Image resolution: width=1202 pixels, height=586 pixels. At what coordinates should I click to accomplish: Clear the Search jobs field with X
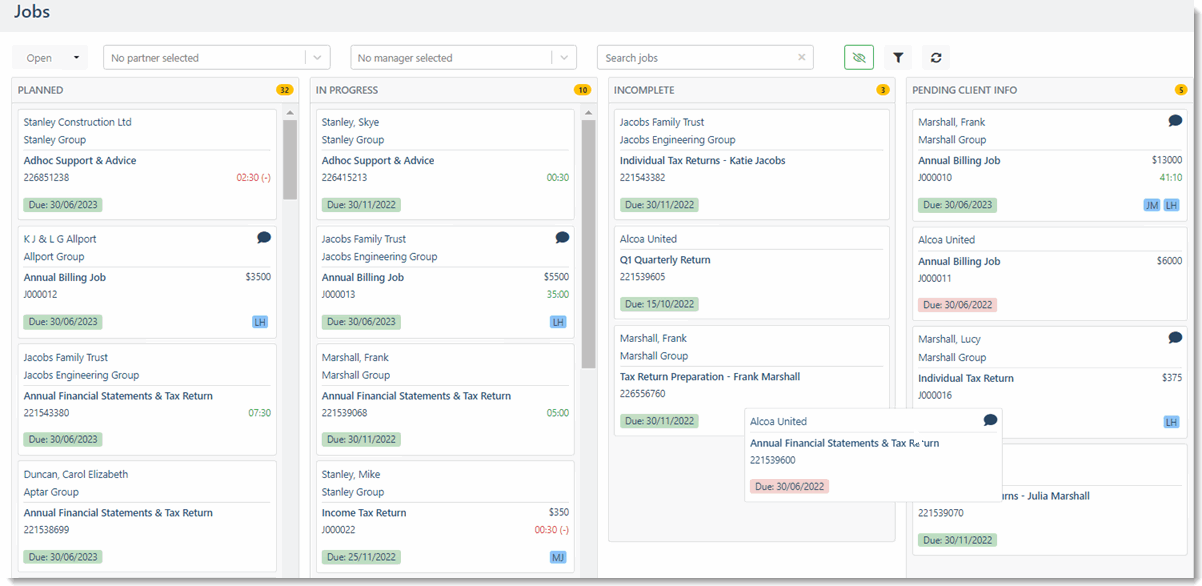coord(801,58)
